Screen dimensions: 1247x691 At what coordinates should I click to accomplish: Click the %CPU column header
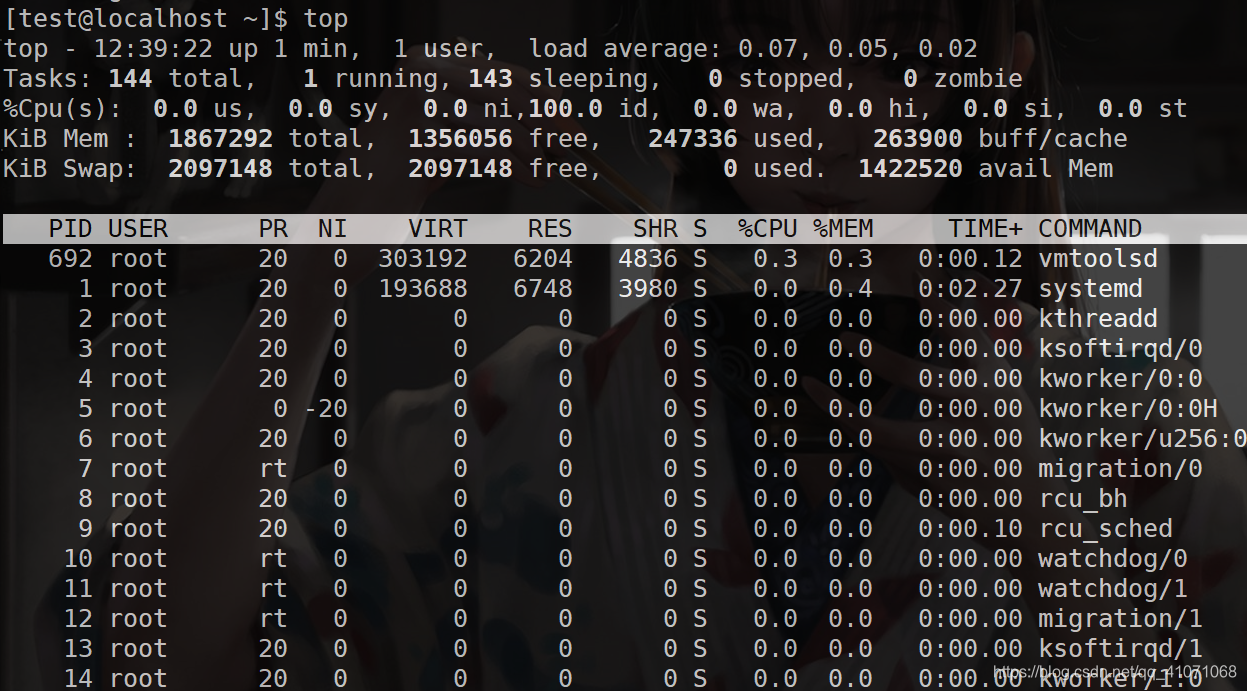768,229
